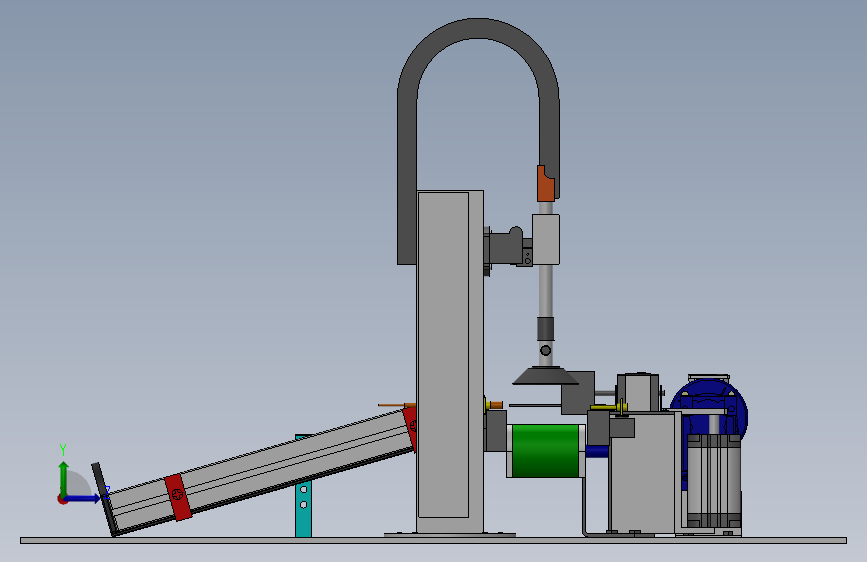Select the blue gearbox housing
Image resolution: width=867 pixels, height=562 pixels.
pos(709,409)
